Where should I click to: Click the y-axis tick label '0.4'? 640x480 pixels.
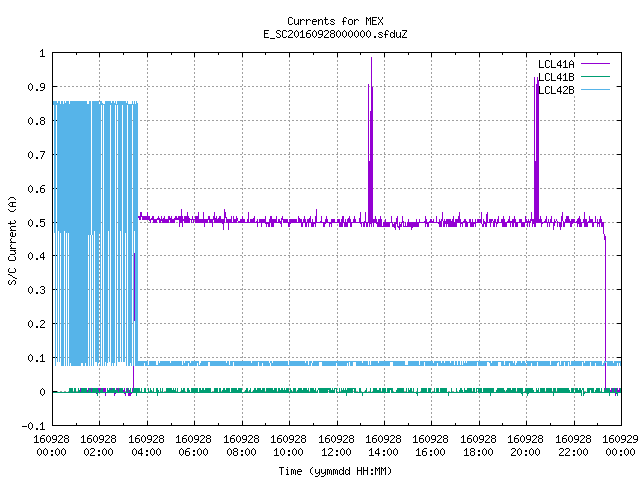click(x=36, y=256)
